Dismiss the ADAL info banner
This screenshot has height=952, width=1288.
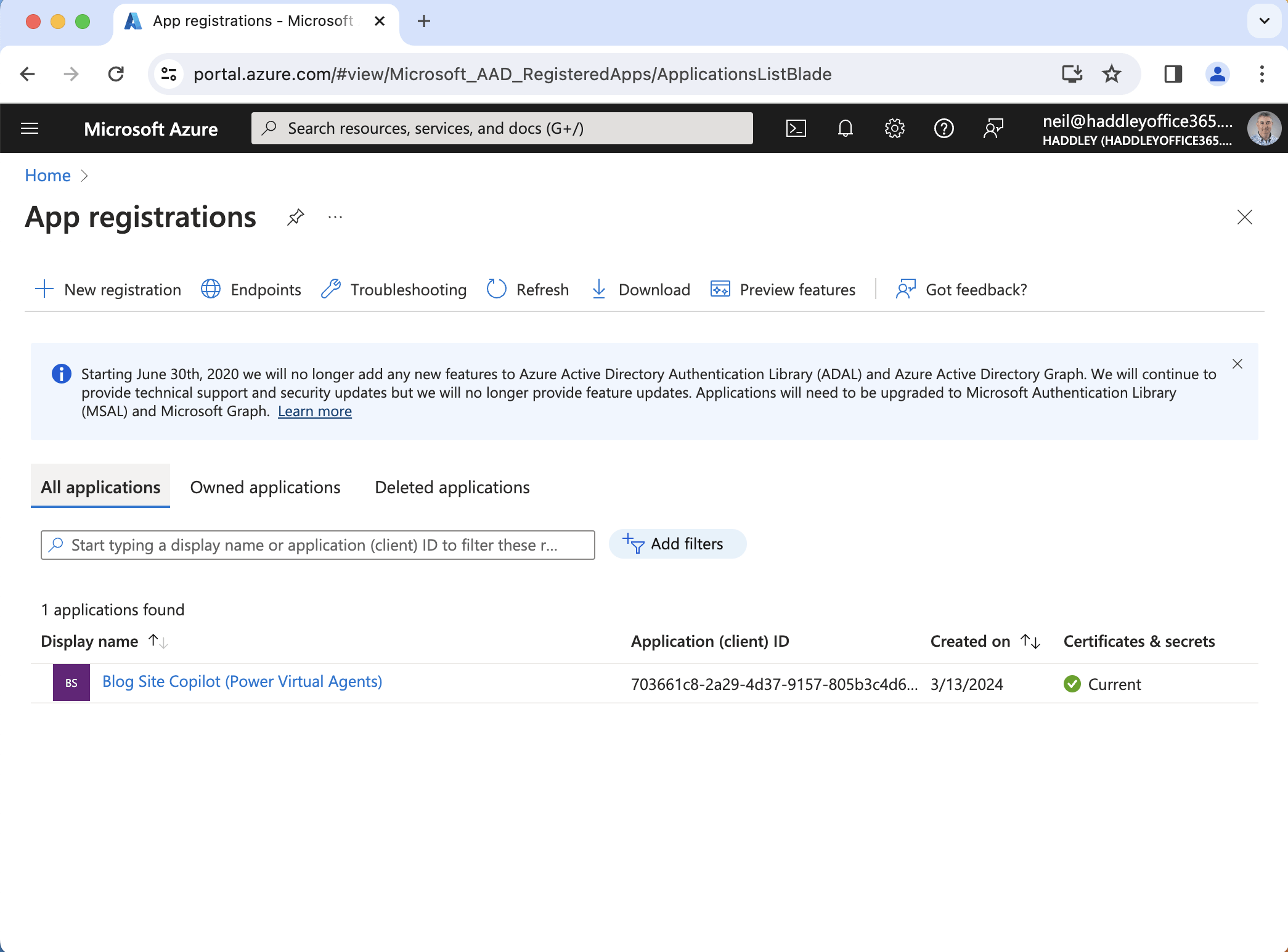1237,364
